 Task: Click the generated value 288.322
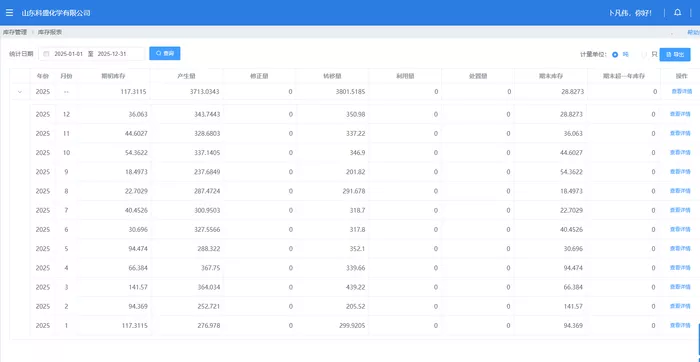[209, 249]
